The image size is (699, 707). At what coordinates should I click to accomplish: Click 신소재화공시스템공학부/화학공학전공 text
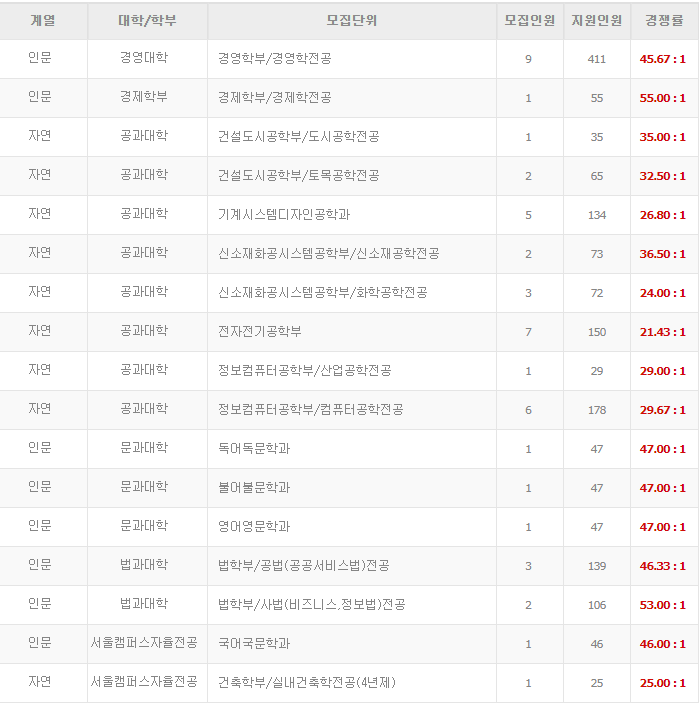(x=322, y=293)
